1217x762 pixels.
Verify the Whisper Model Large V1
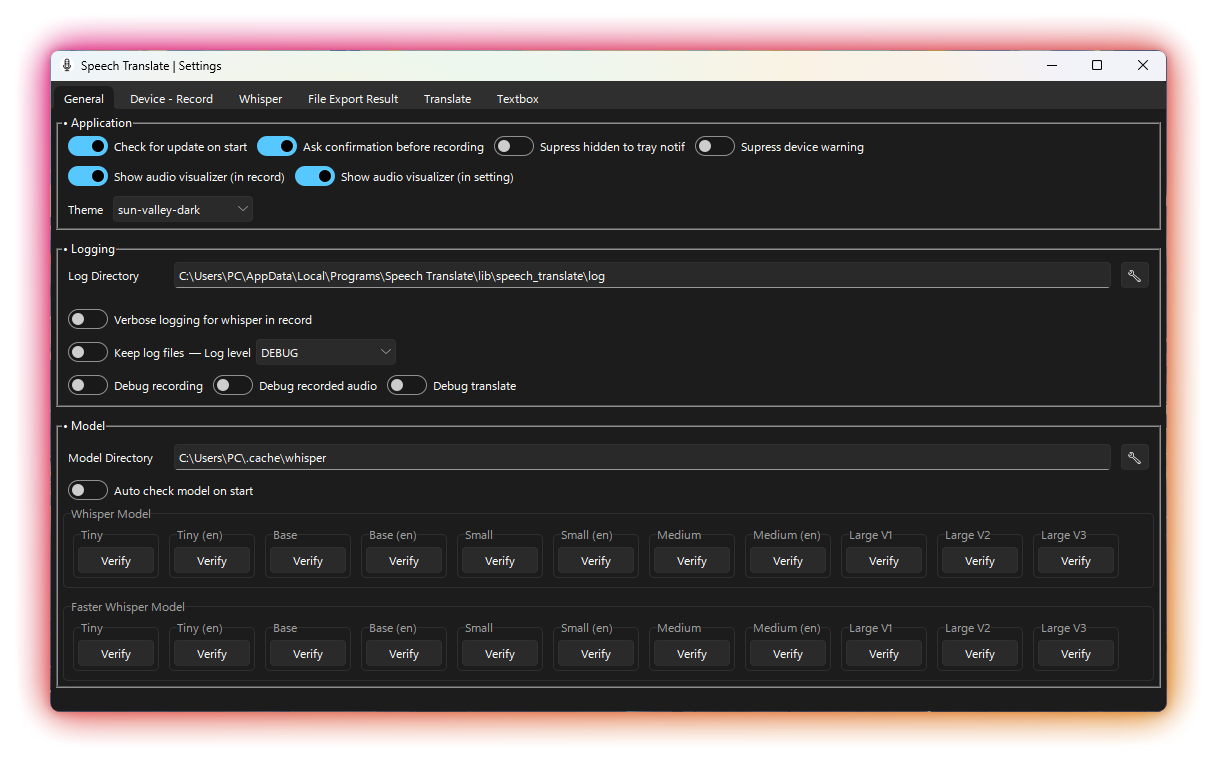click(x=884, y=561)
